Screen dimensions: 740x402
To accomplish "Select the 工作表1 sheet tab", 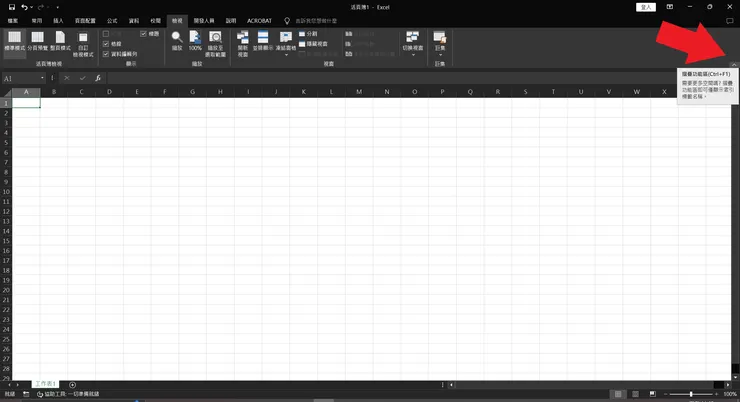I will (46, 384).
